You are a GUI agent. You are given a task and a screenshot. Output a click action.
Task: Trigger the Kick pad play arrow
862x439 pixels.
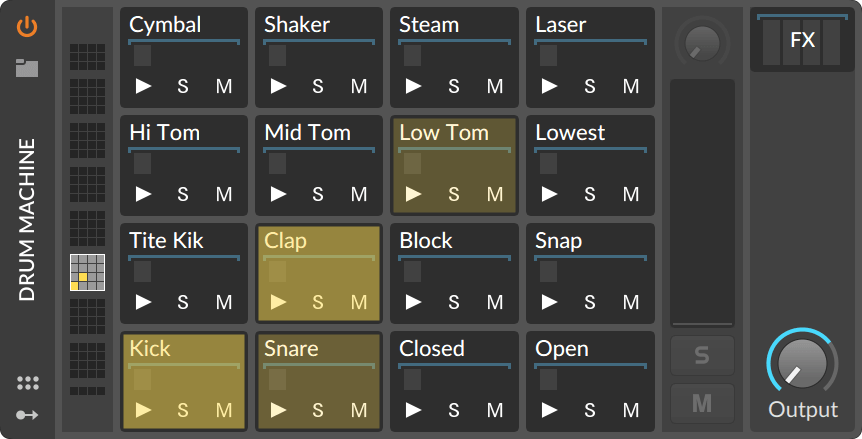click(143, 409)
